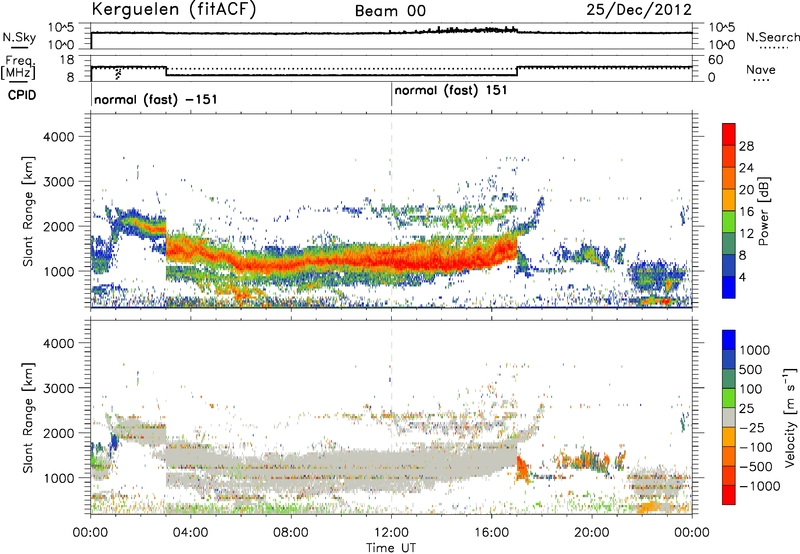Click the "Velocity [m s⁻¹]" colorbar title
The width and height of the screenshot is (800, 554).
tap(790, 417)
